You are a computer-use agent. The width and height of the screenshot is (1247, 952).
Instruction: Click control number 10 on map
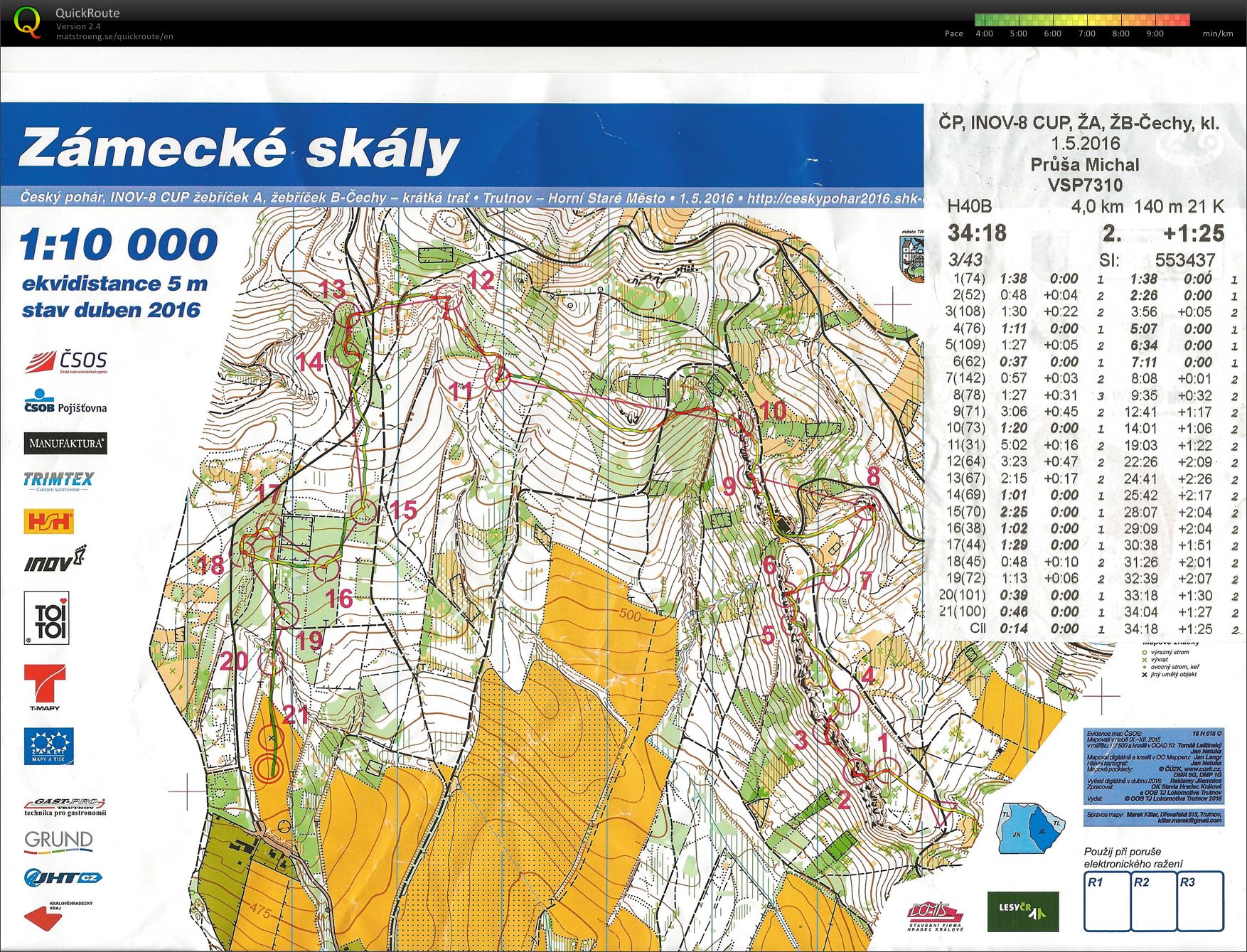773,410
